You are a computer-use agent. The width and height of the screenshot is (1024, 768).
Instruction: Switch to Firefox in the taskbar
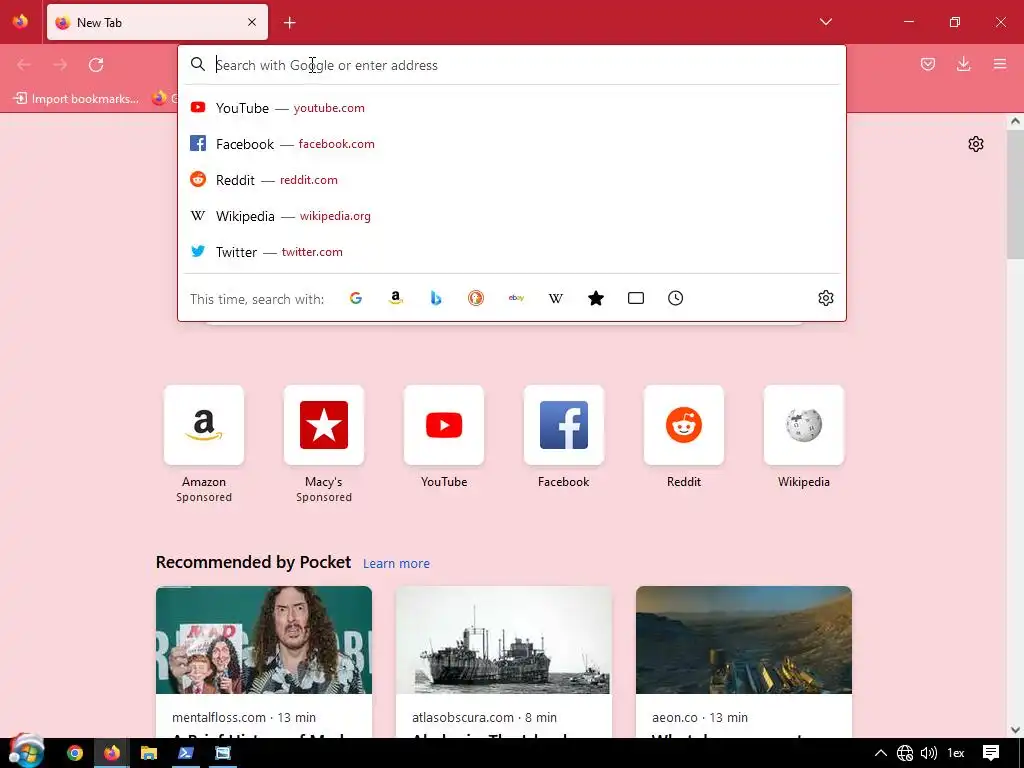click(112, 753)
